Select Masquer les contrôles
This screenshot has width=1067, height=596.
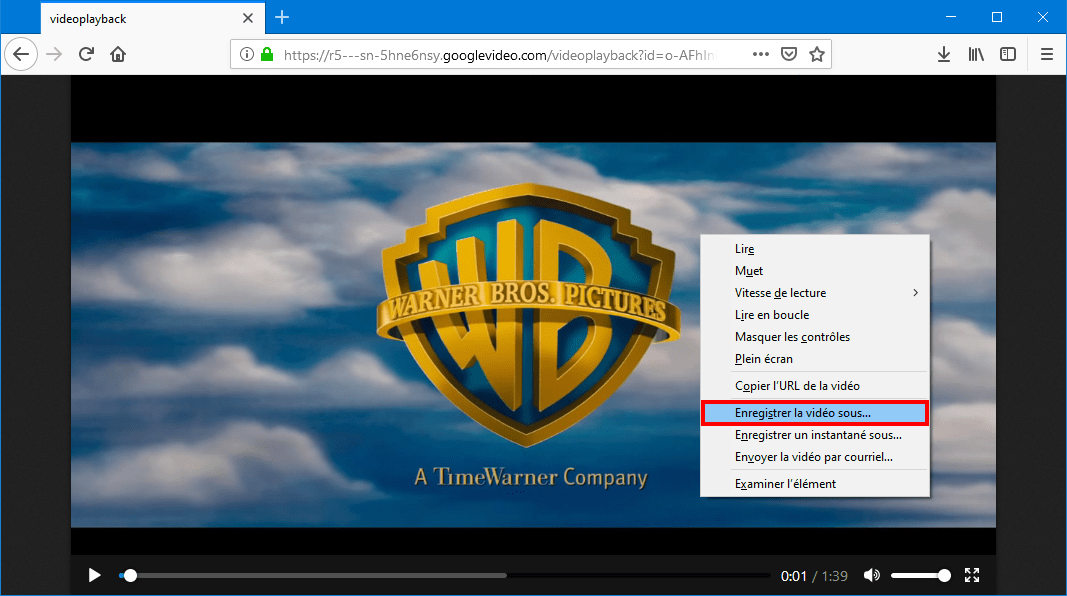(x=815, y=337)
